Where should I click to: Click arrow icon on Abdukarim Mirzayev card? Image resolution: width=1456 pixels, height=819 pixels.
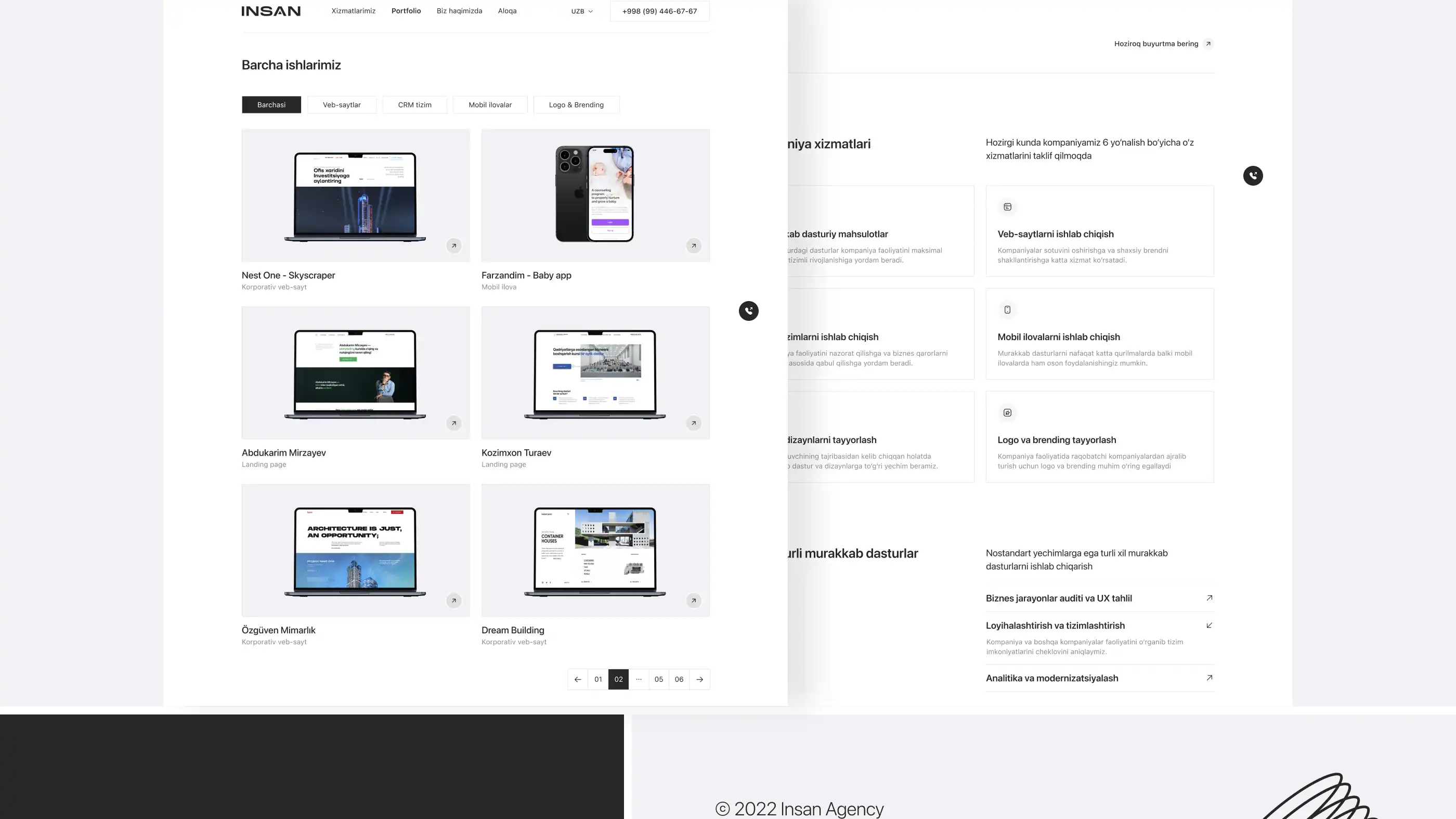pos(453,423)
